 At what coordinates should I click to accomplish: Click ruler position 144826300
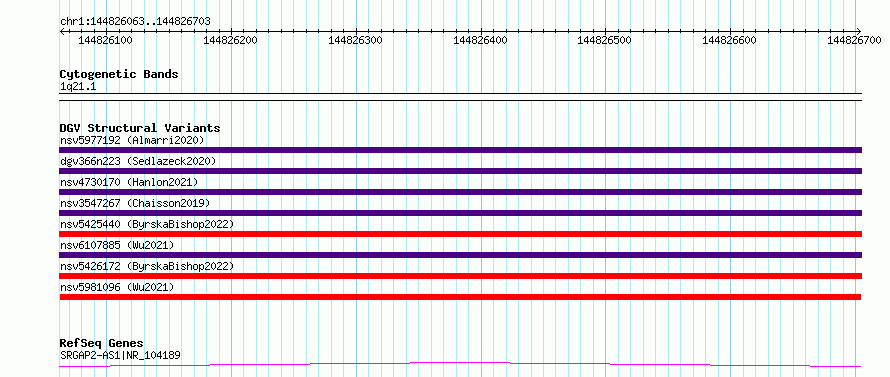[x=355, y=40]
